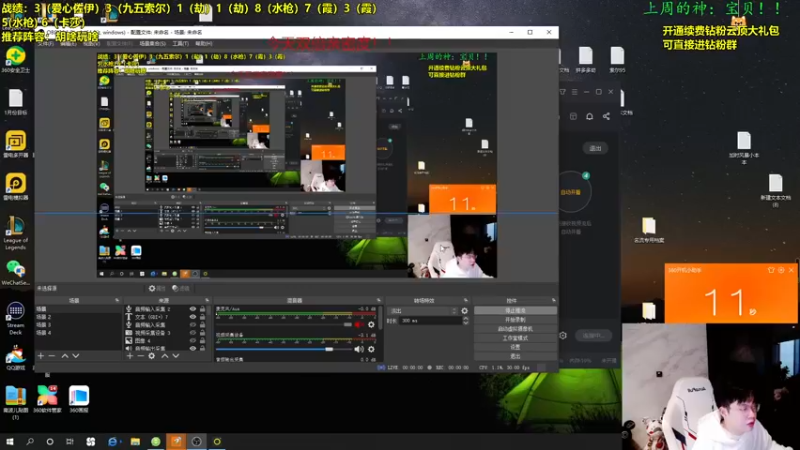Screen dimensions: 800x450
Task: Open 雷电模拟器 desktop icon
Action: click(x=15, y=187)
